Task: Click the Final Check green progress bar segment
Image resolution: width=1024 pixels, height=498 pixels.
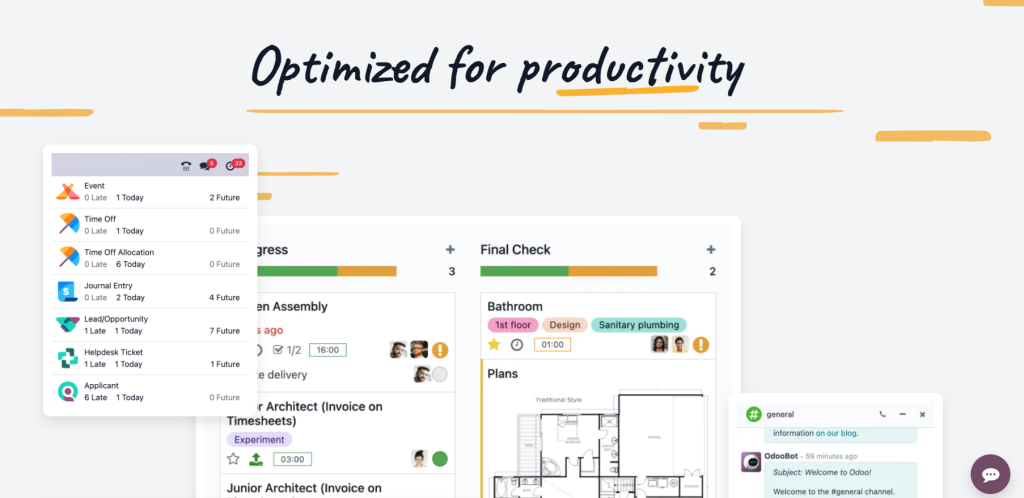Action: click(x=524, y=271)
